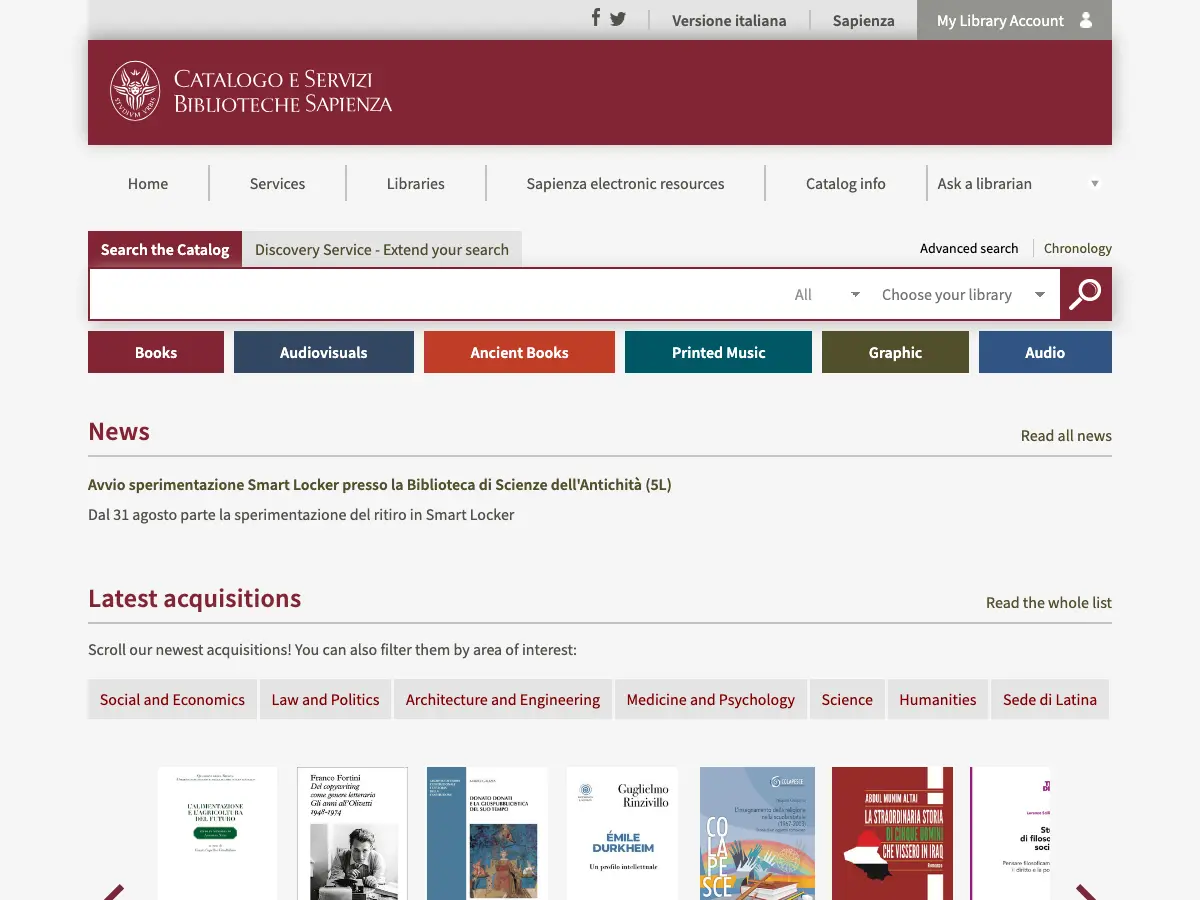The width and height of the screenshot is (1200, 900).
Task: Open the Donato Donati book cover
Action: pos(487,833)
